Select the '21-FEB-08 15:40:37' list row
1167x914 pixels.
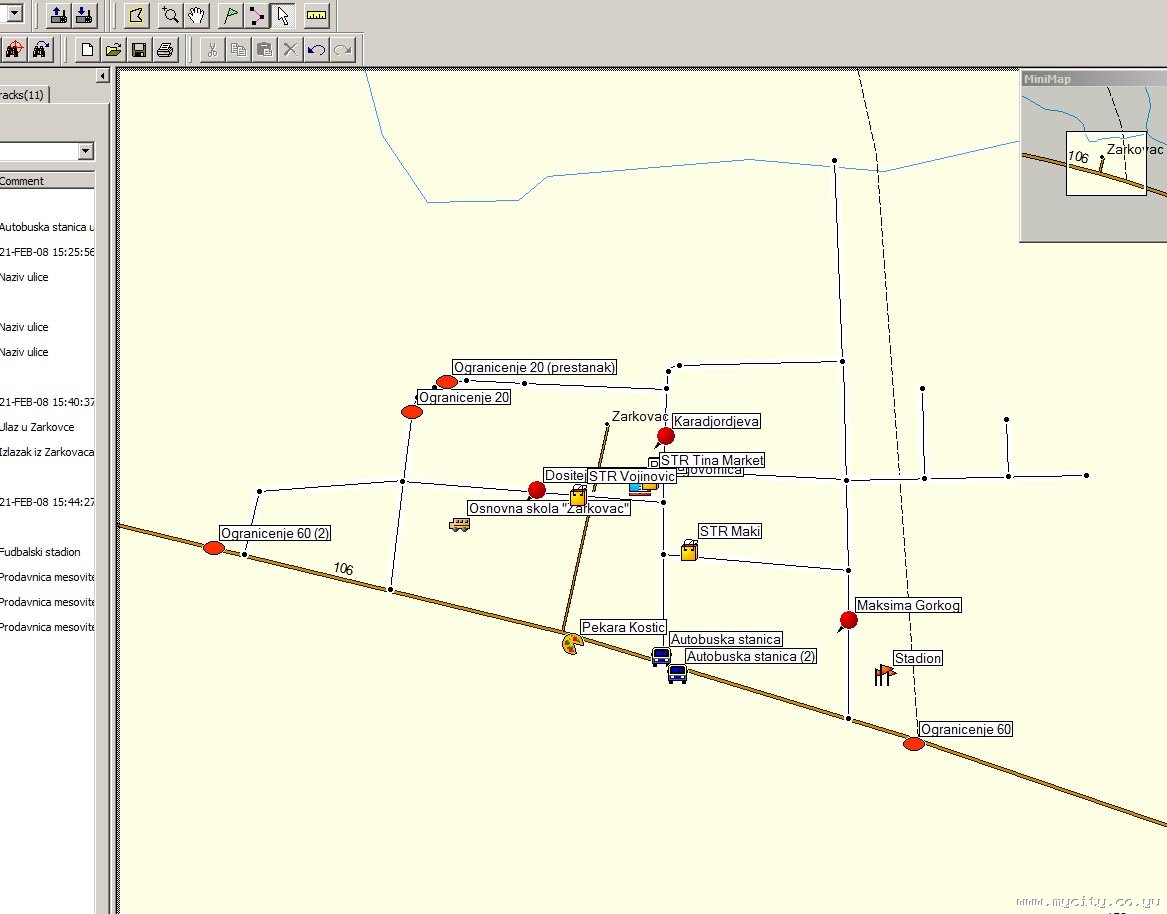[x=47, y=402]
